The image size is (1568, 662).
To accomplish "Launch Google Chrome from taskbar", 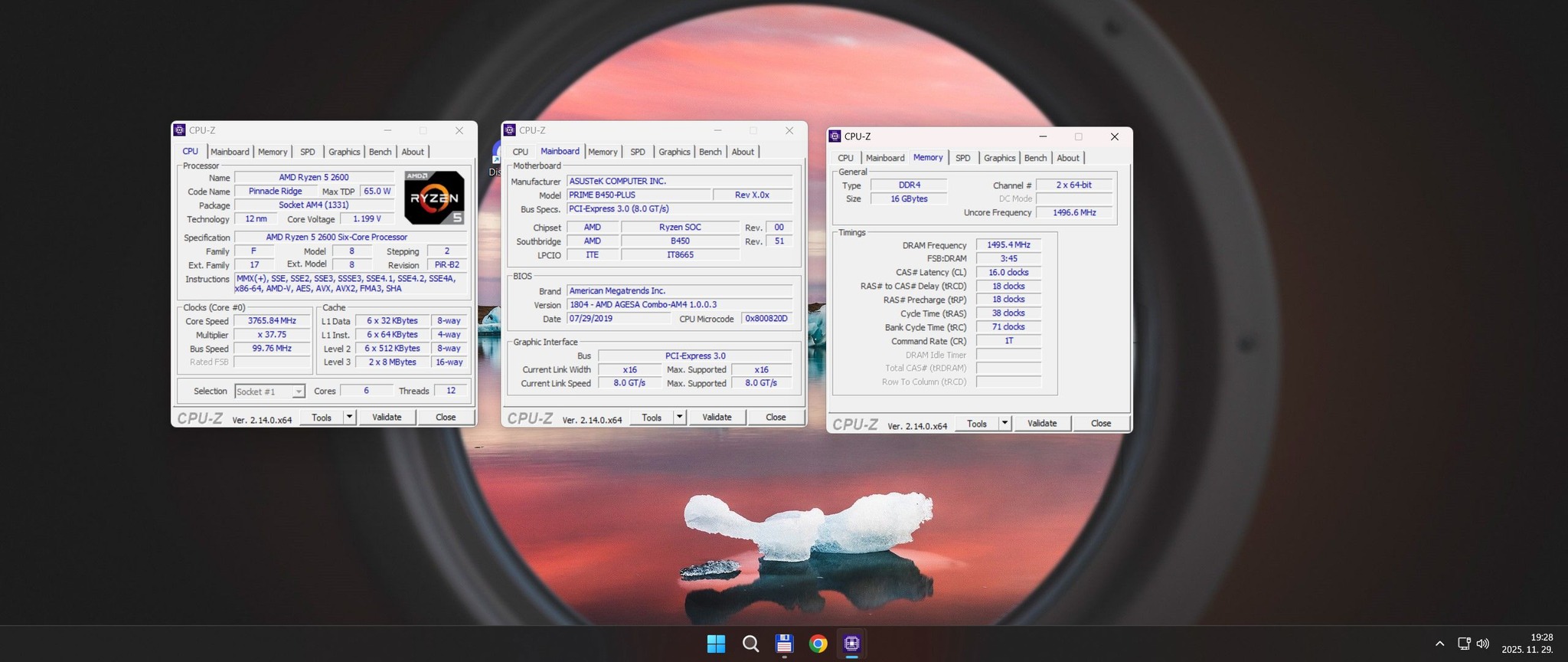I will (818, 644).
